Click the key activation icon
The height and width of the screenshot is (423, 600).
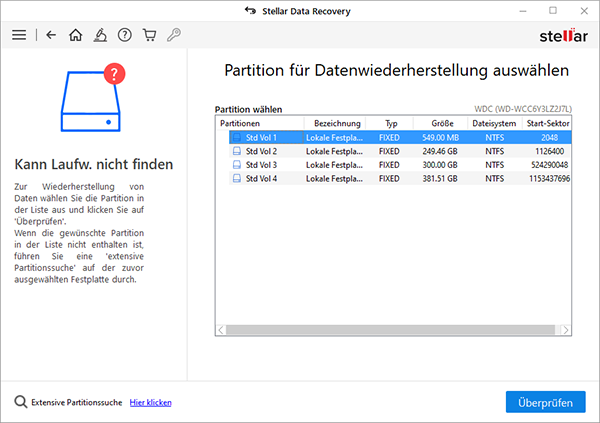click(174, 35)
